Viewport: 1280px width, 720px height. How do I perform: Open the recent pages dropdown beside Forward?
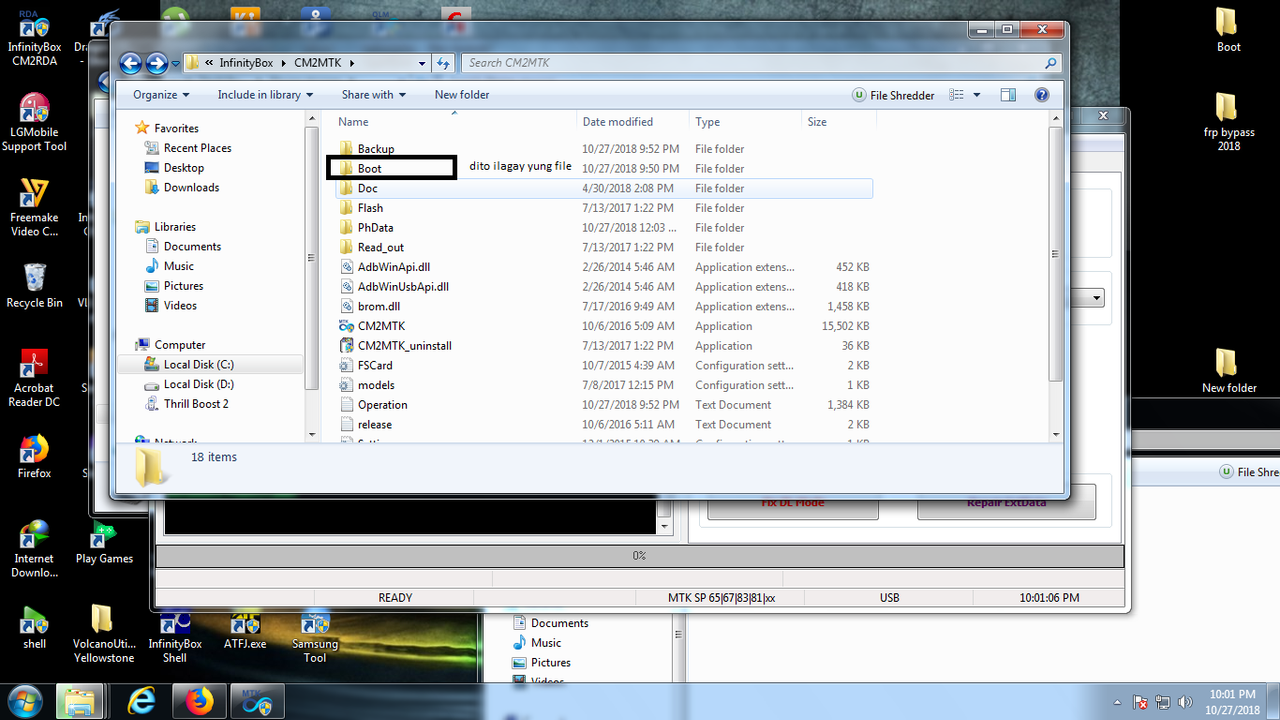[x=176, y=63]
